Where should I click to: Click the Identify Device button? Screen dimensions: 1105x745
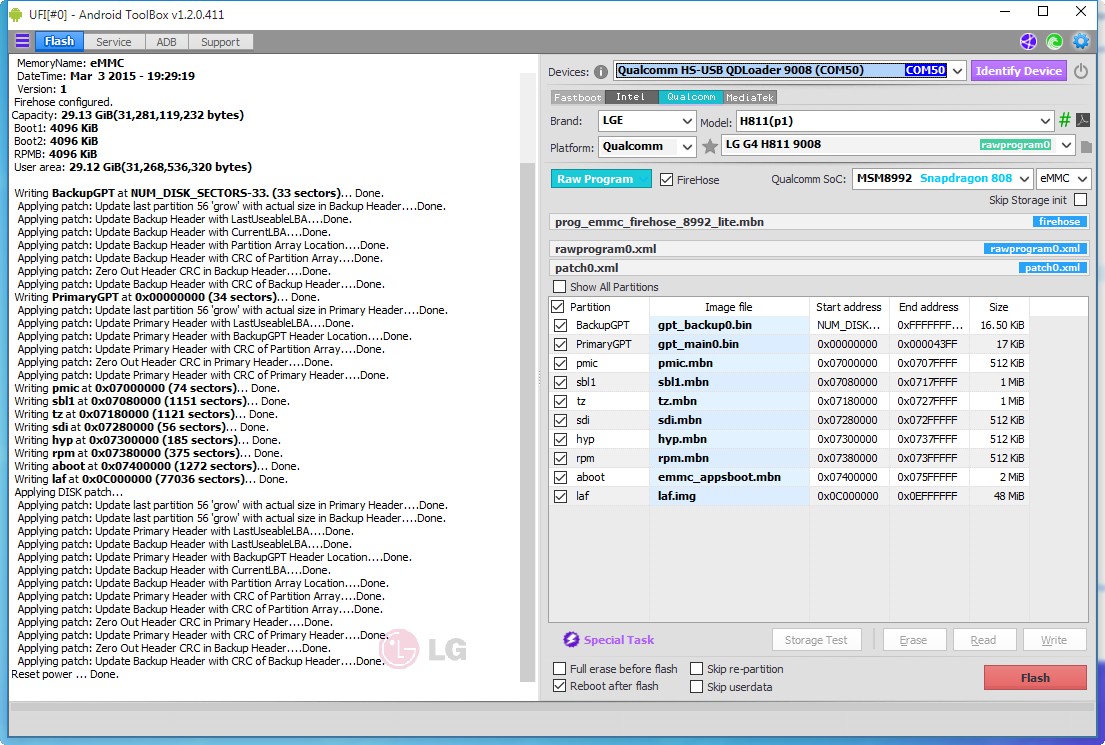[1018, 70]
